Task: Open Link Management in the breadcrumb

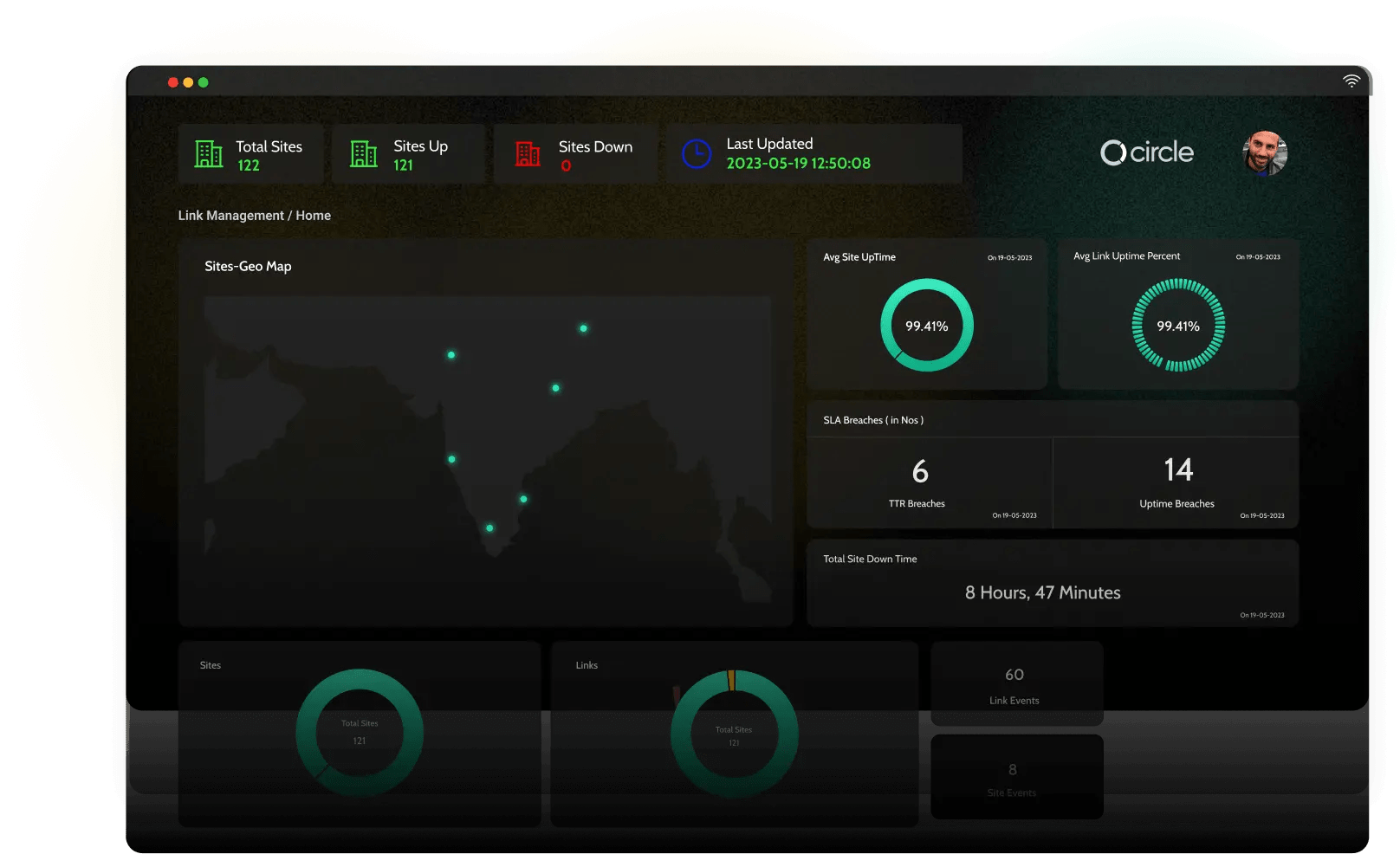Action: (x=231, y=216)
